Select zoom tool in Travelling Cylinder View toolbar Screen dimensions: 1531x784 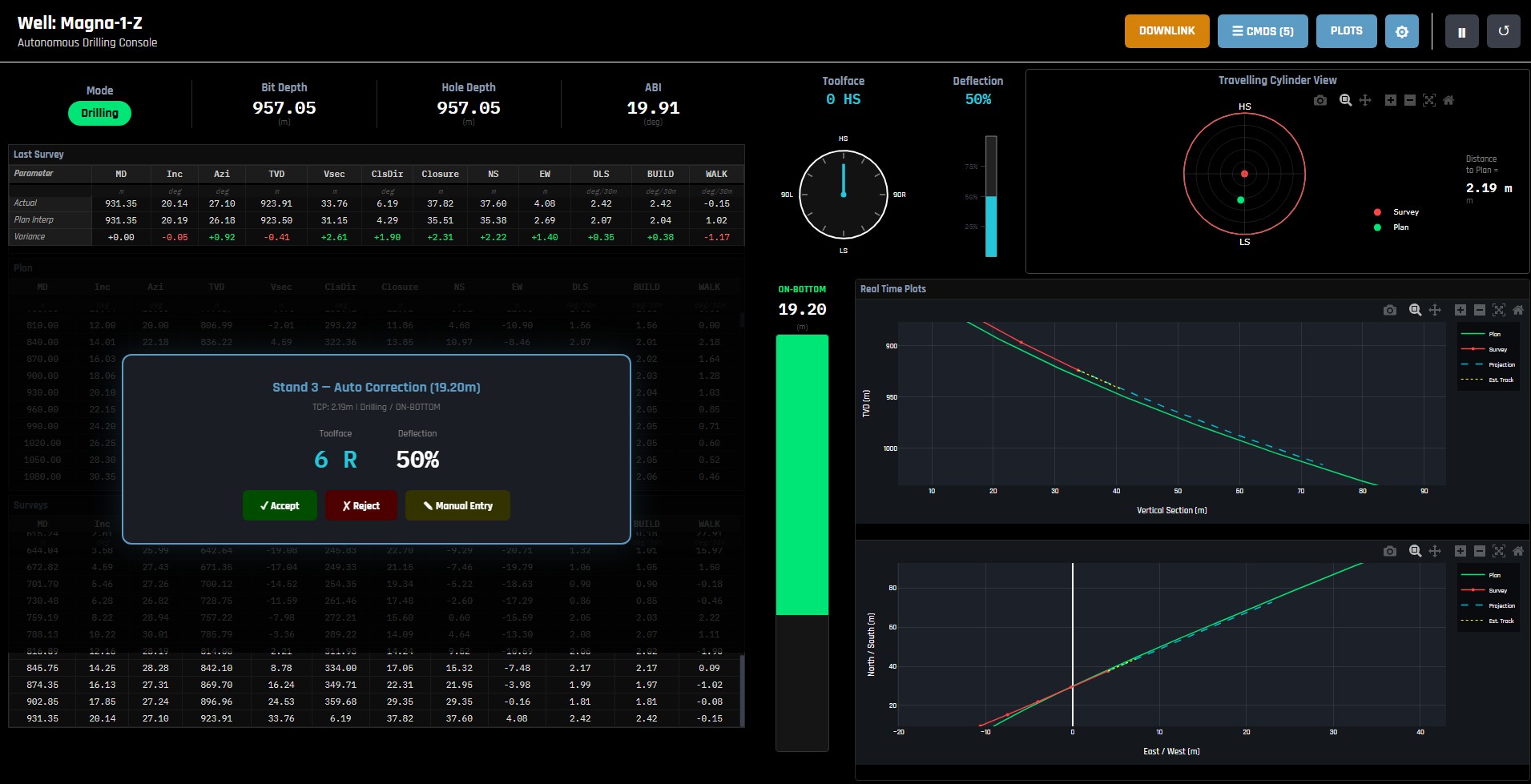point(1346,100)
